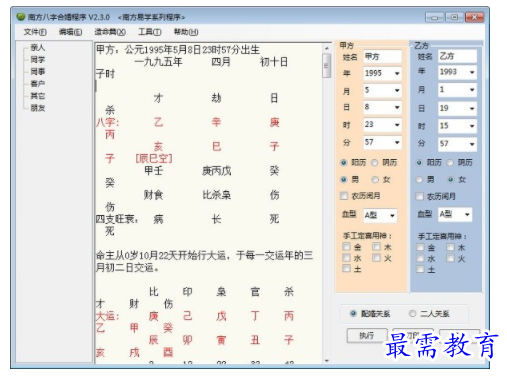
Task: Click the 执行 execute button
Action: click(x=367, y=335)
